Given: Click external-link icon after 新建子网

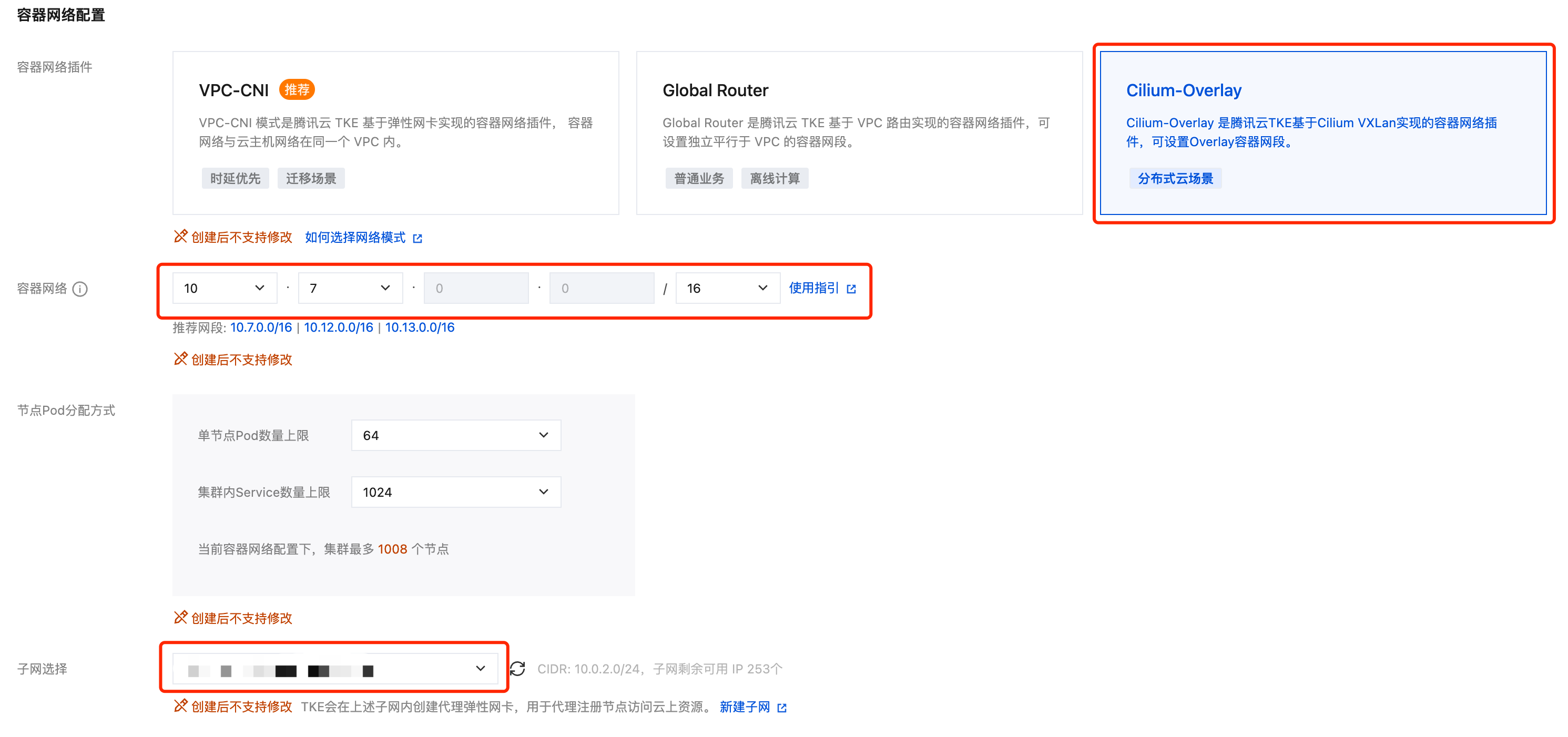Looking at the screenshot, I should [782, 708].
